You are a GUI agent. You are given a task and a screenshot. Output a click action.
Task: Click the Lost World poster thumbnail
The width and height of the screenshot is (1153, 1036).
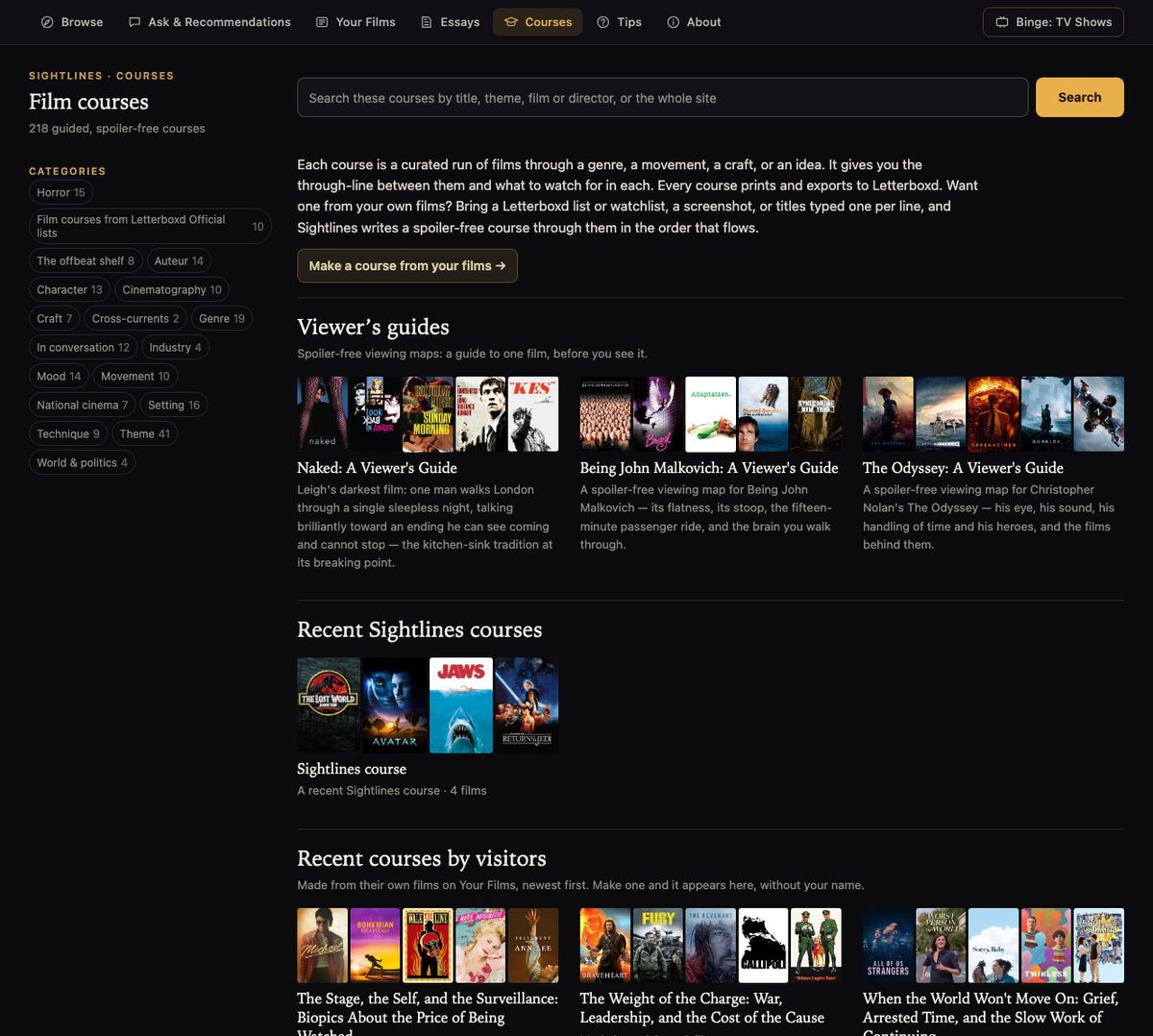[x=329, y=705]
